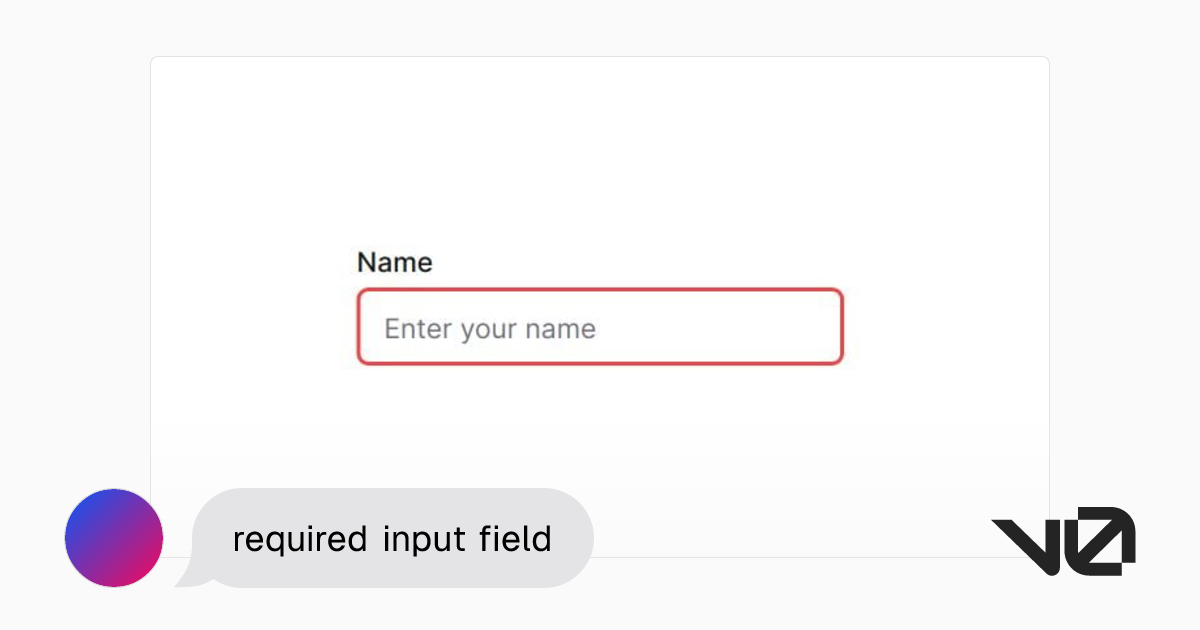Click the 'required input field' chat bubble

pos(390,538)
